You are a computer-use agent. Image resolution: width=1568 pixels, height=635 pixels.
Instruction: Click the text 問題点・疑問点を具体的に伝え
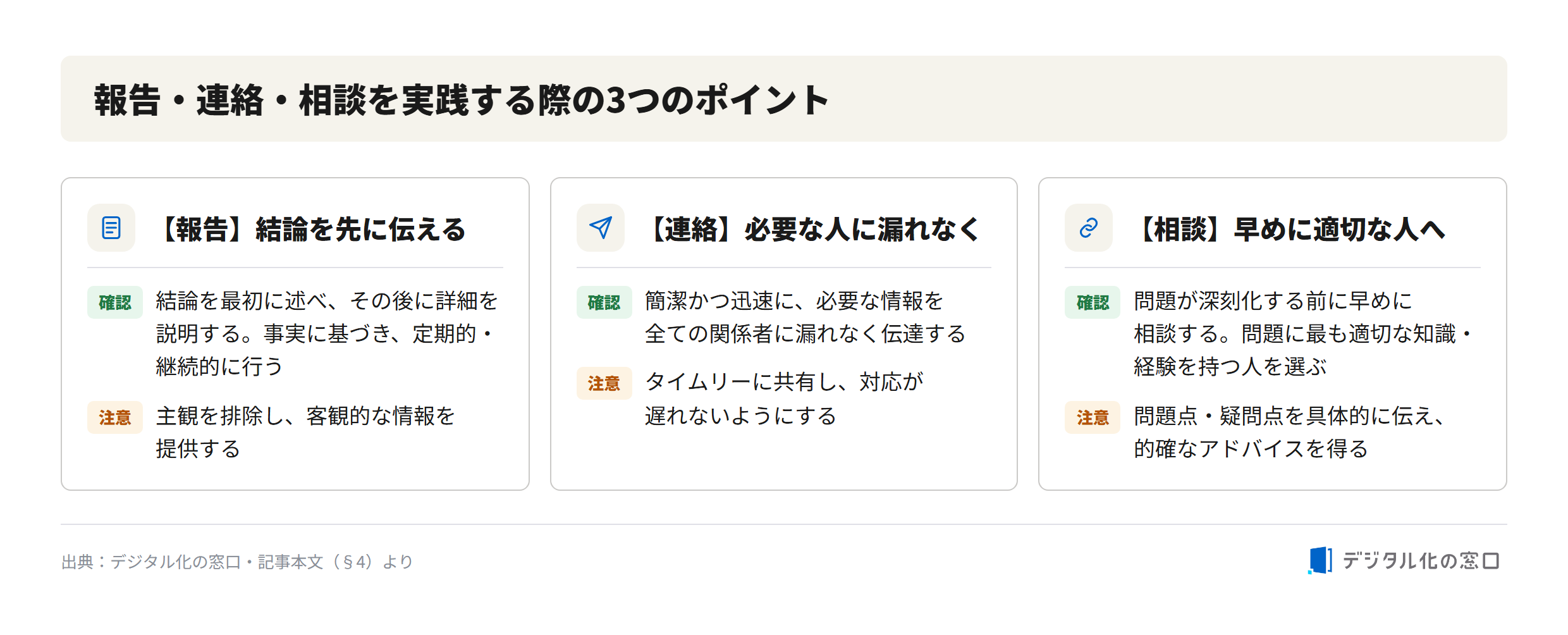1290,416
